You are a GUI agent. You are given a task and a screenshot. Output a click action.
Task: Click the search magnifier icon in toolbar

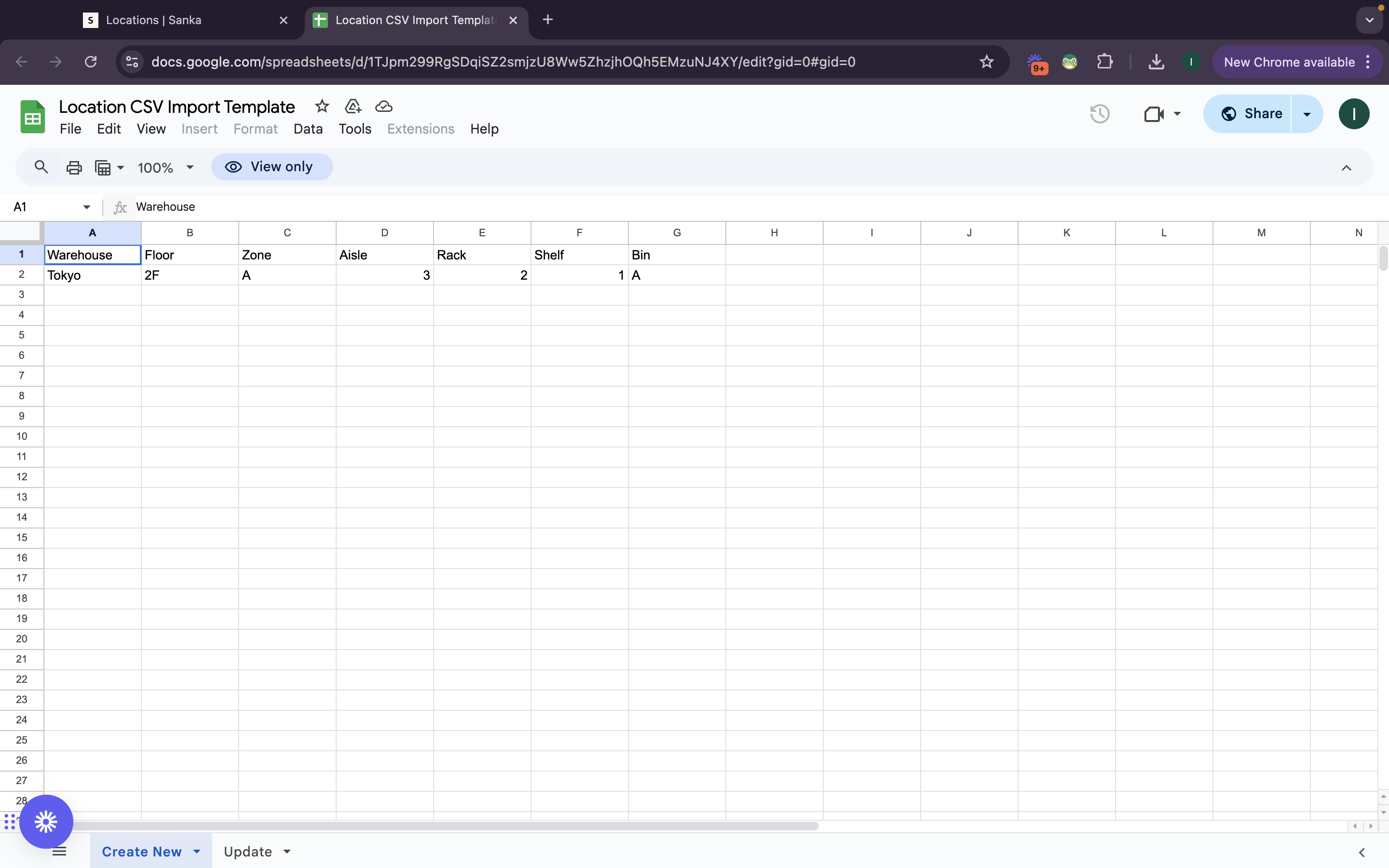41,167
